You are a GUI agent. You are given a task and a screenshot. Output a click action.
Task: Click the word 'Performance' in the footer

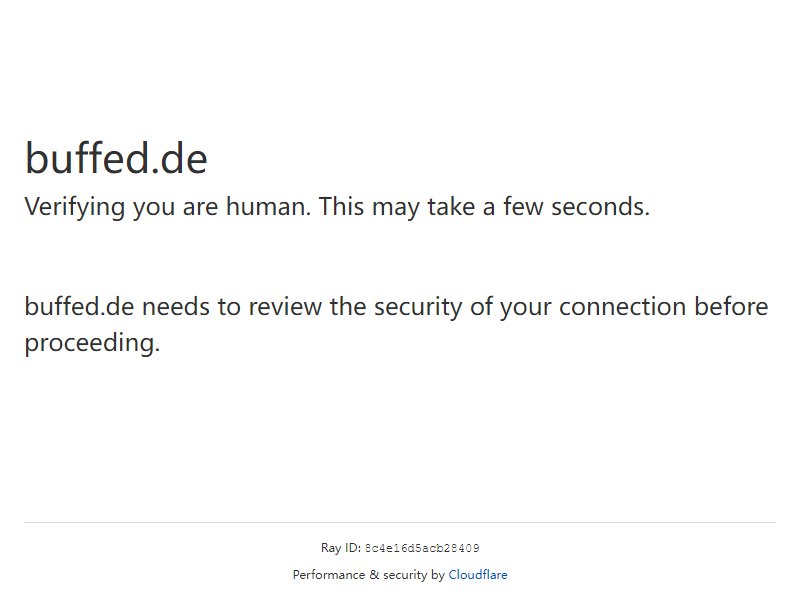tap(329, 575)
